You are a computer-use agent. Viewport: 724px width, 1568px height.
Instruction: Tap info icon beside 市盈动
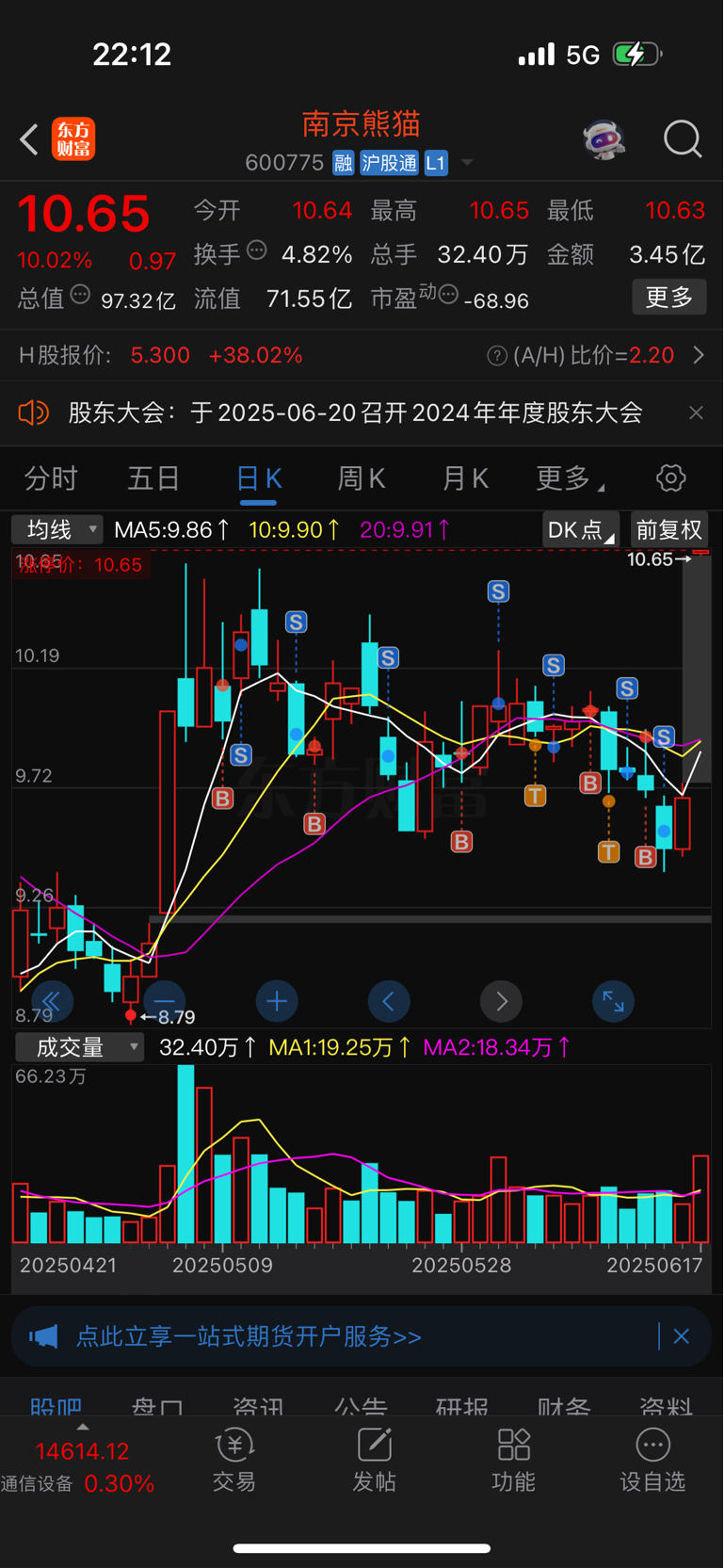[448, 295]
